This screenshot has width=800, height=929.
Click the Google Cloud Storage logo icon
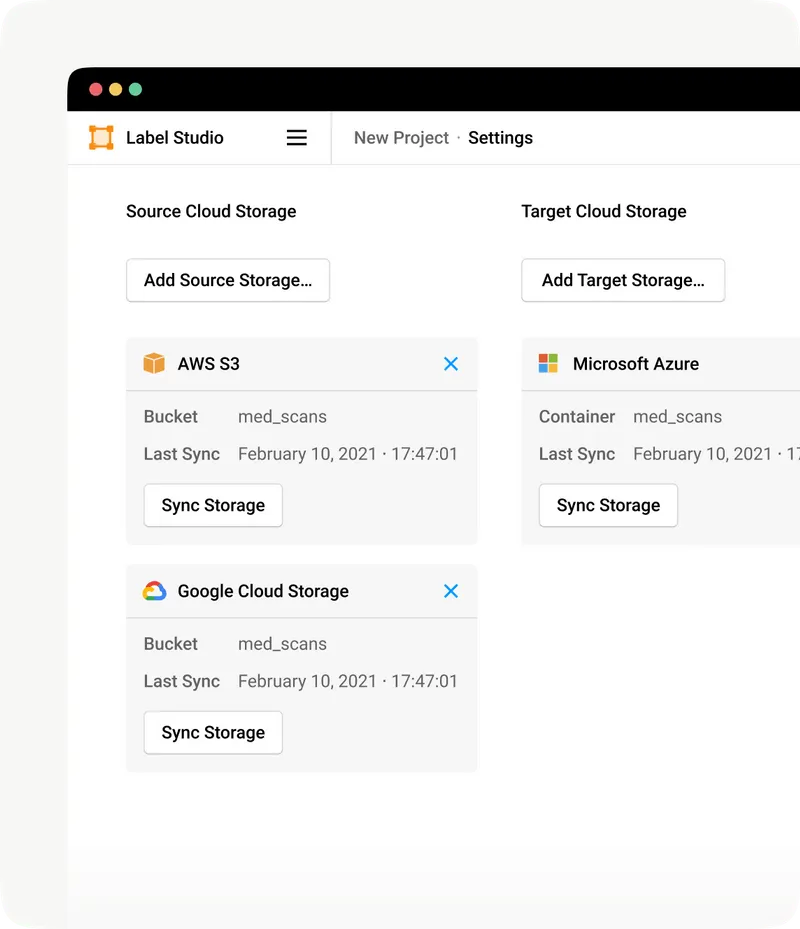click(154, 591)
